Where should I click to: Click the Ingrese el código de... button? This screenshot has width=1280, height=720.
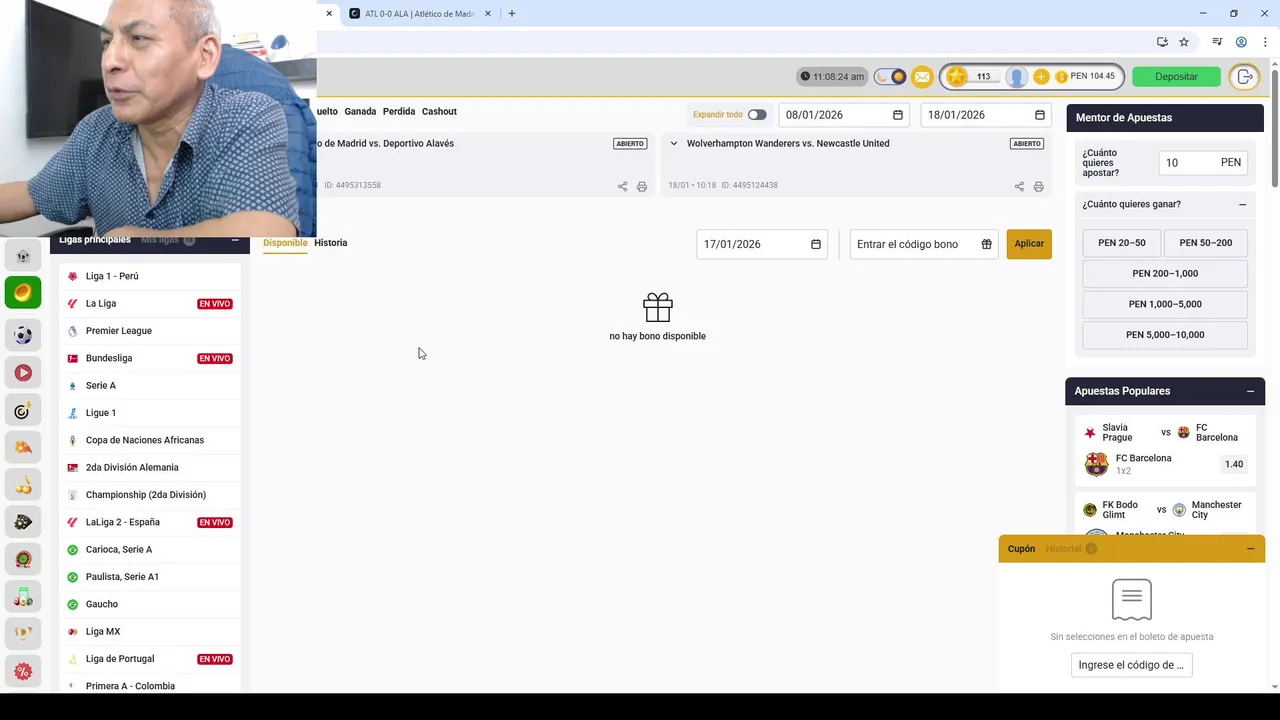point(1131,665)
